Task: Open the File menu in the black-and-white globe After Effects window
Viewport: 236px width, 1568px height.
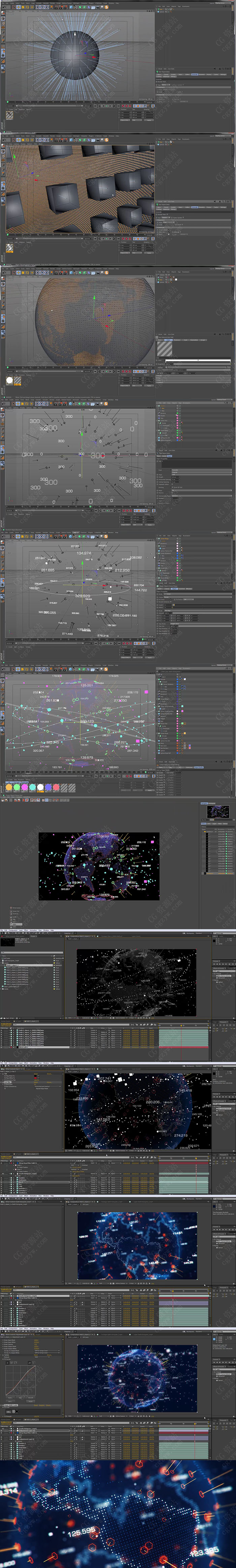Action: point(2,930)
